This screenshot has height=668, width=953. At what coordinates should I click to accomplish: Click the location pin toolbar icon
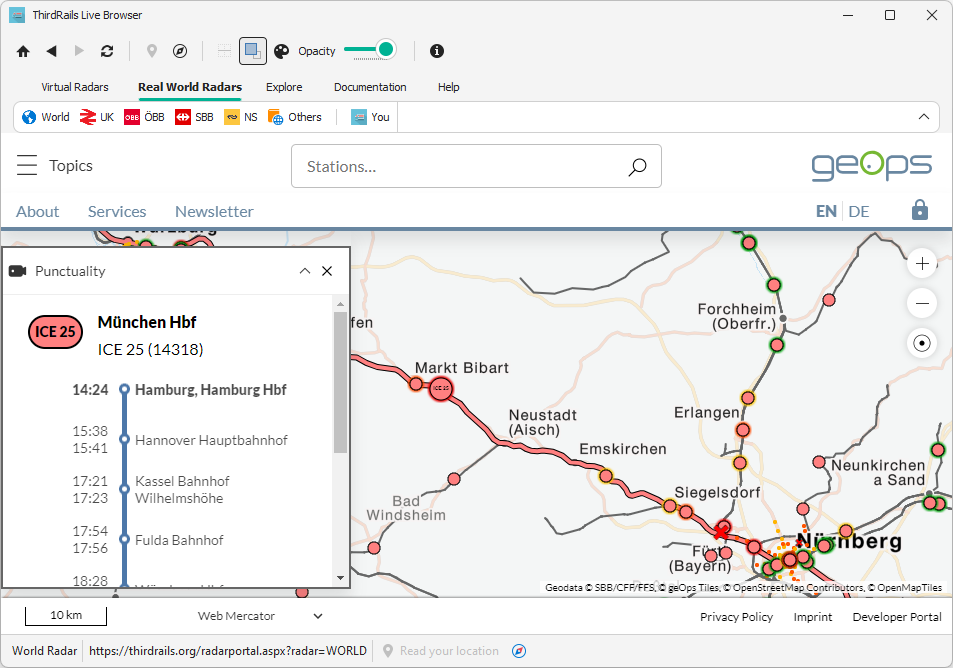152,51
